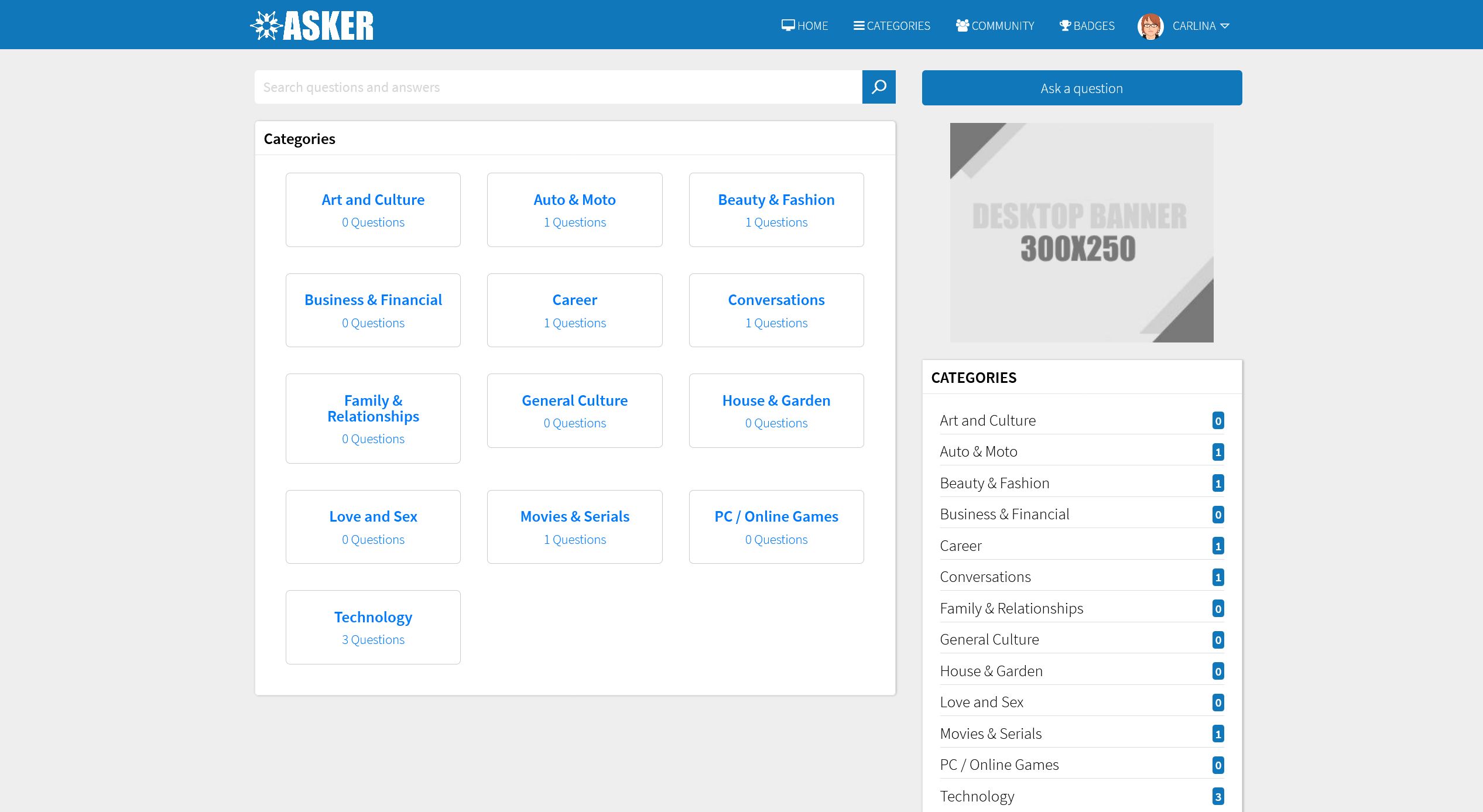Open the Movies & Serials card link
Viewport: 1483px width, 812px height.
[574, 517]
